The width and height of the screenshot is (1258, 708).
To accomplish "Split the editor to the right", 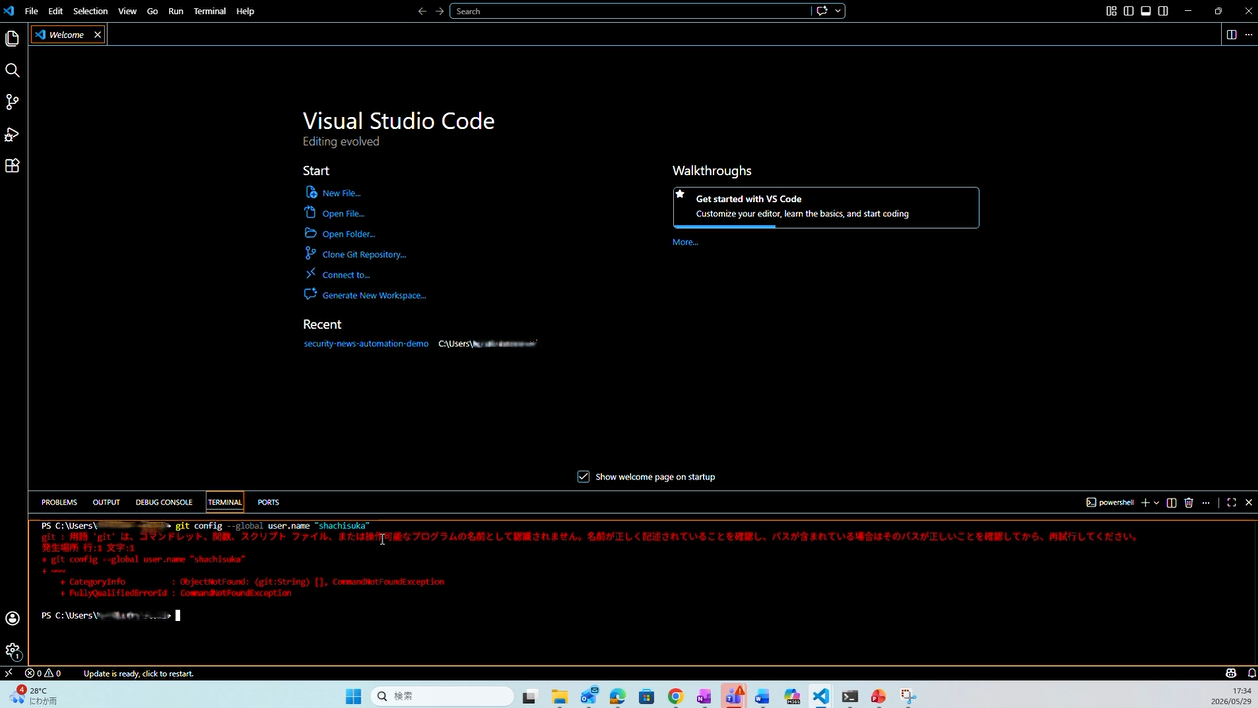I will 1231,34.
